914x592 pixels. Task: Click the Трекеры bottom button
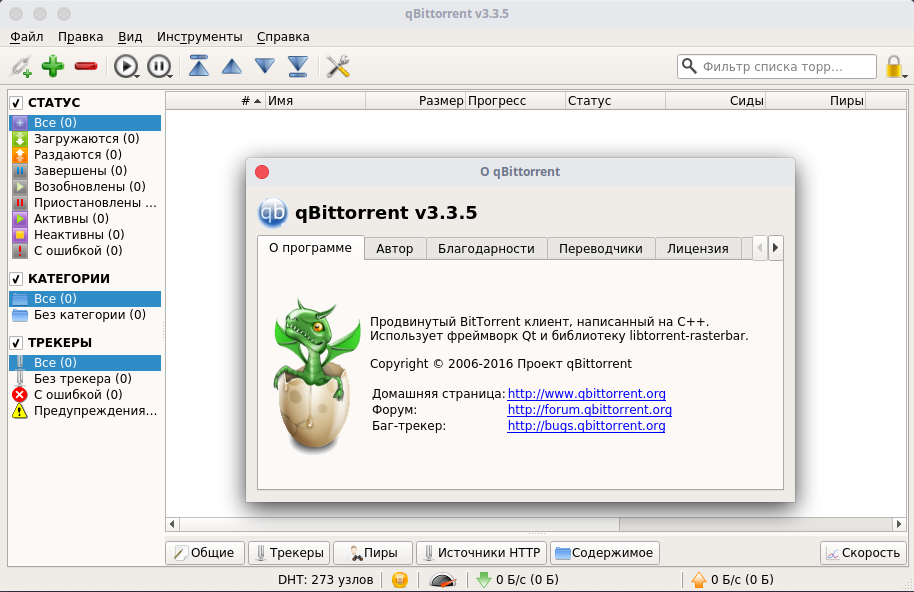click(290, 553)
